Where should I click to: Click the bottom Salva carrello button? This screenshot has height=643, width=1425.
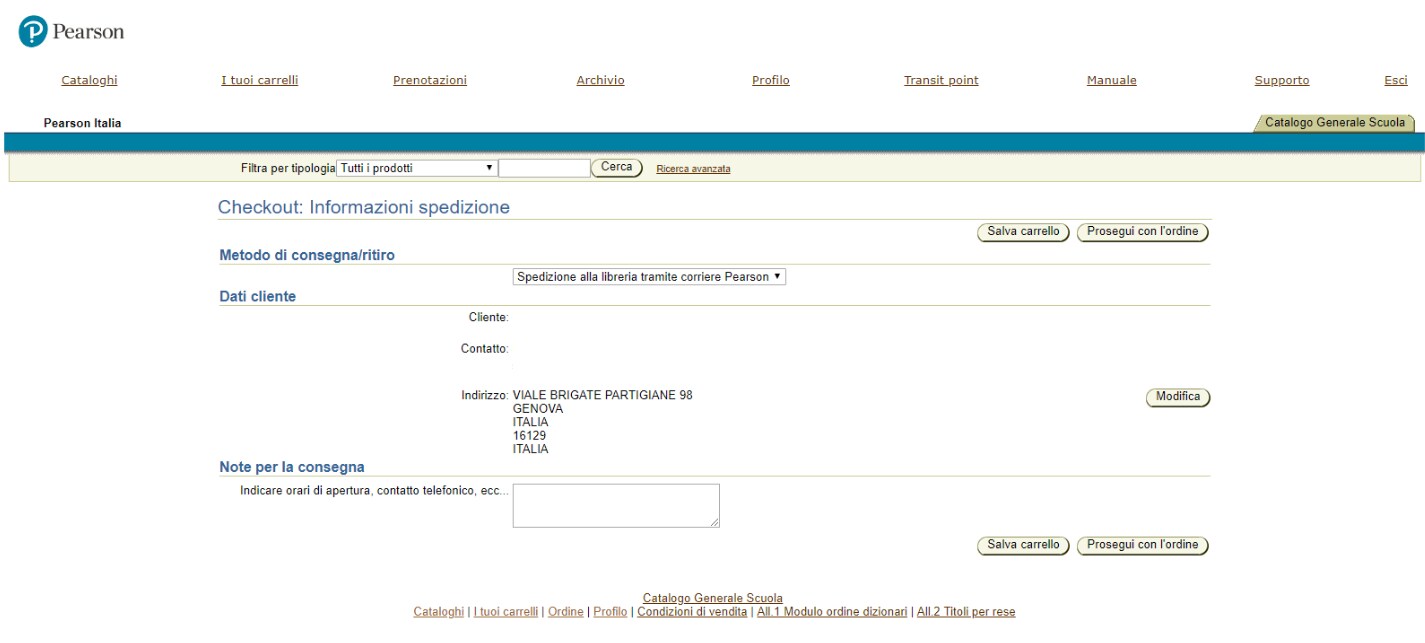coord(1023,546)
